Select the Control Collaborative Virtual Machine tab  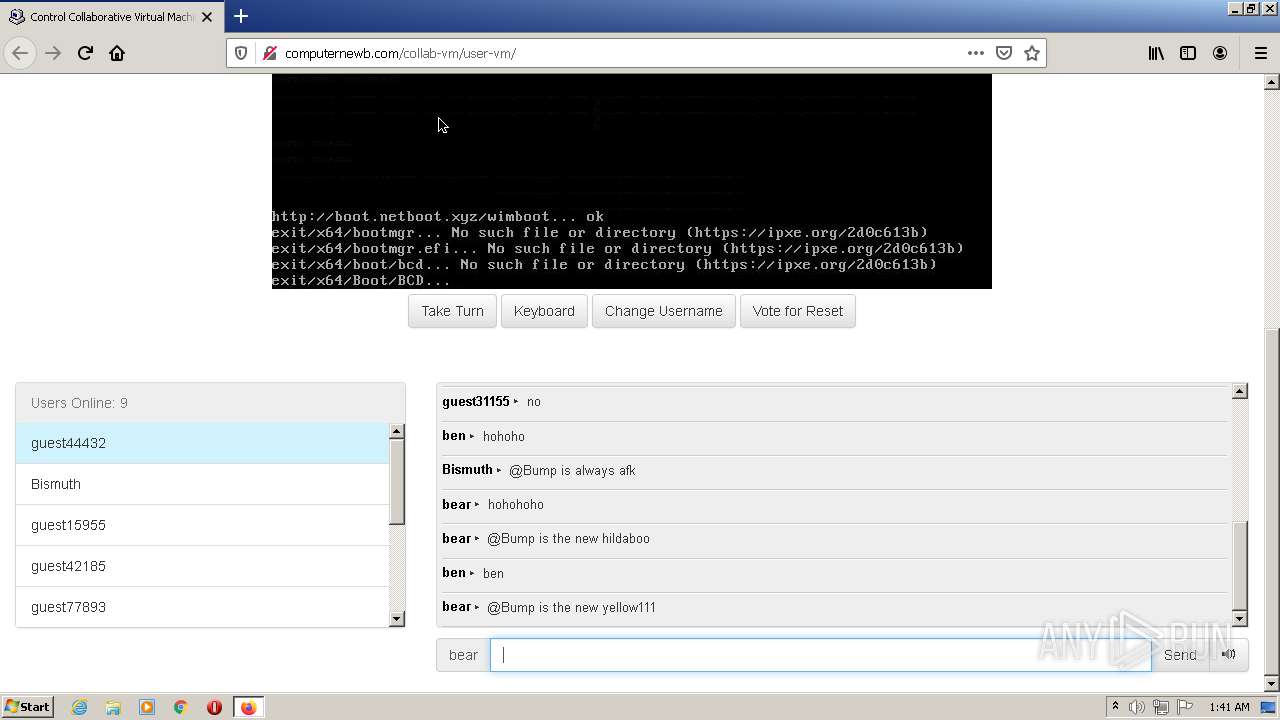(x=110, y=17)
